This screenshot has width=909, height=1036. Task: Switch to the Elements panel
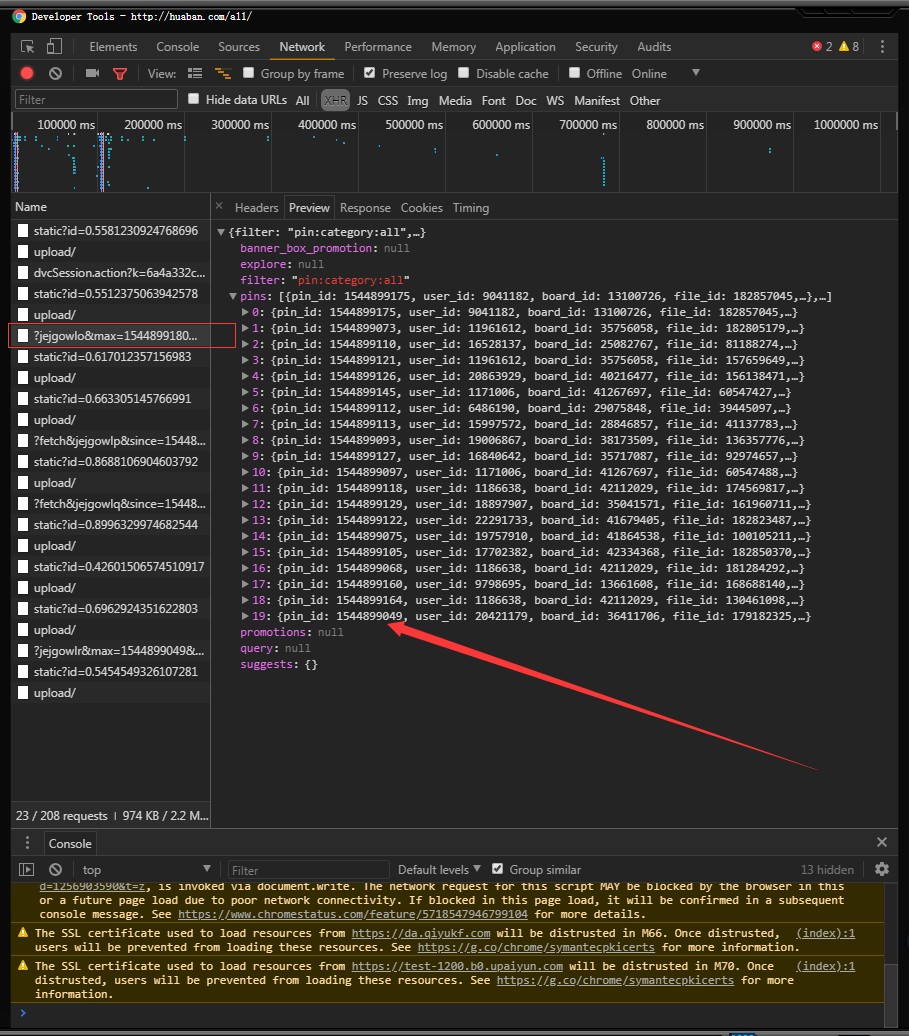coord(114,47)
